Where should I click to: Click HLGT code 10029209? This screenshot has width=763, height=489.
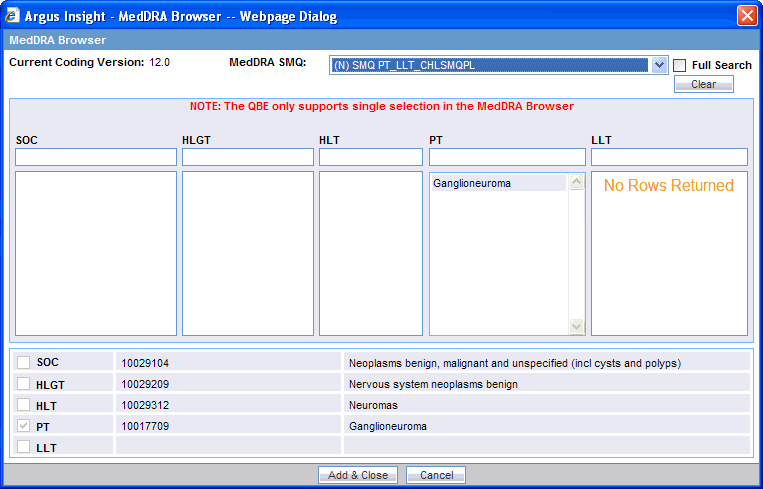click(x=145, y=384)
